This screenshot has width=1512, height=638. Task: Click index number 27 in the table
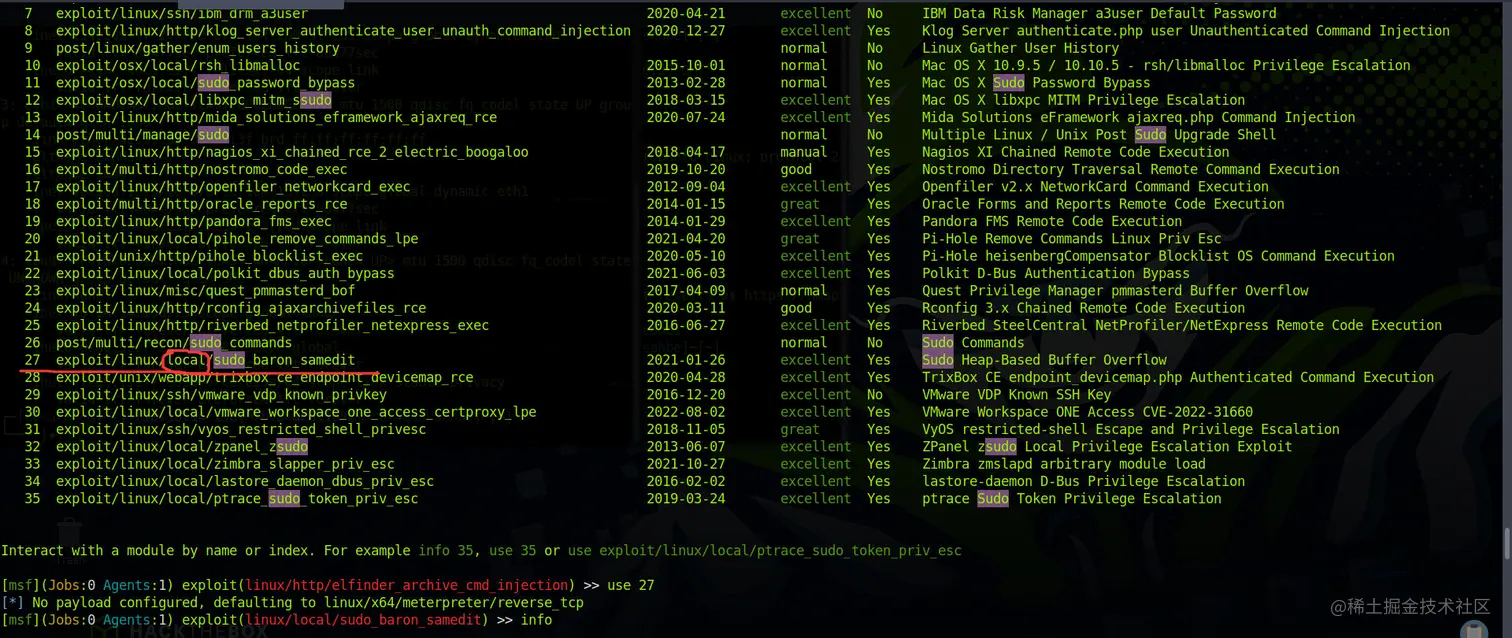click(x=32, y=360)
